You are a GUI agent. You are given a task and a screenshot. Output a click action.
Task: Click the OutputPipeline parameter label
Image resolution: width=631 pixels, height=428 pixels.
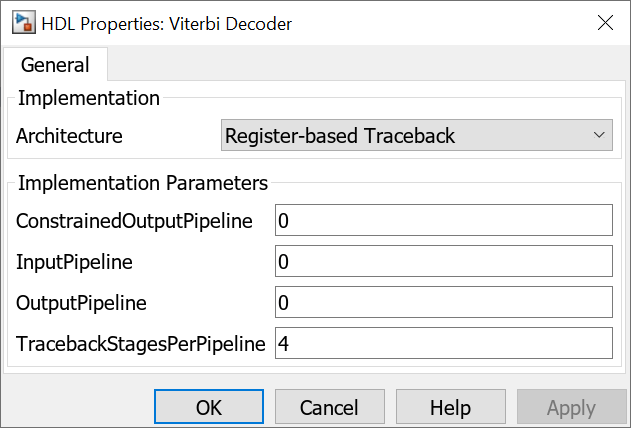click(x=81, y=303)
